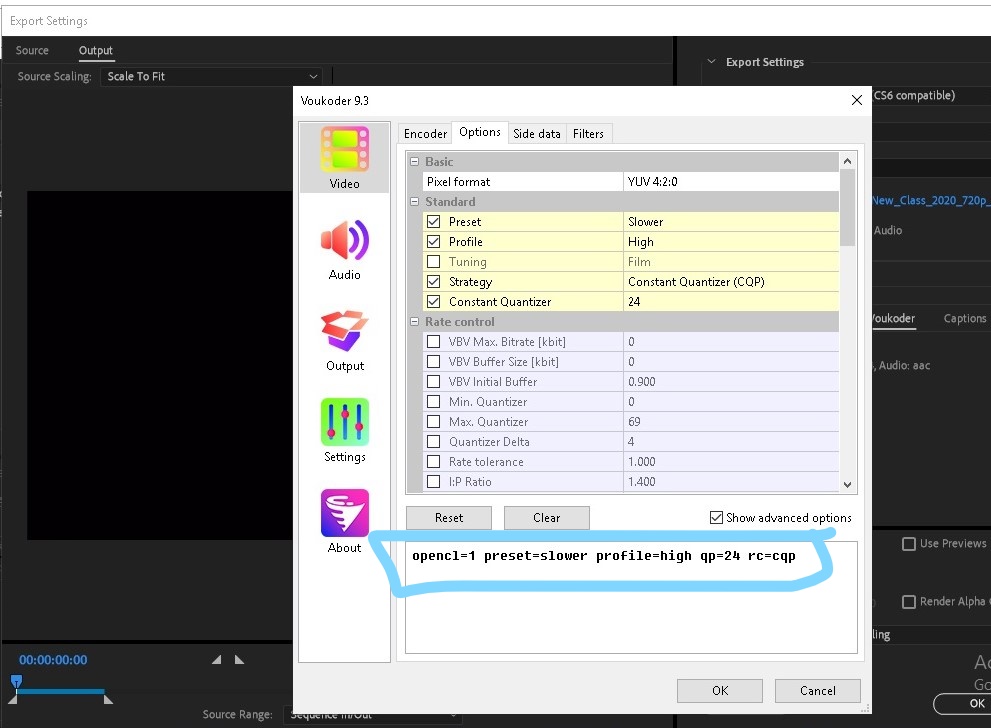Open the Audio speaker icon
The height and width of the screenshot is (728, 991).
344,242
